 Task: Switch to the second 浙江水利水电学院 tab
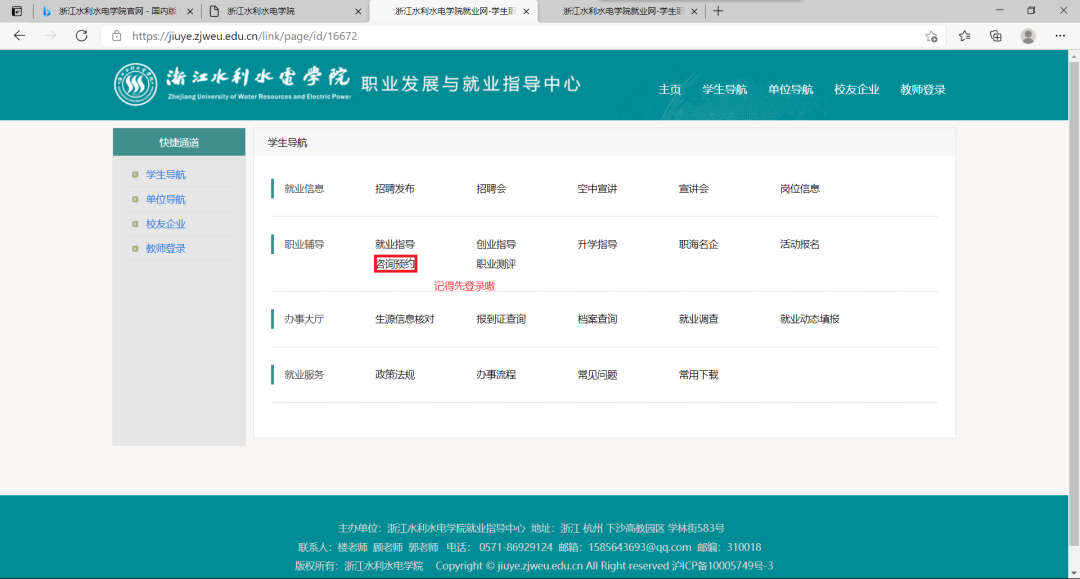[285, 11]
